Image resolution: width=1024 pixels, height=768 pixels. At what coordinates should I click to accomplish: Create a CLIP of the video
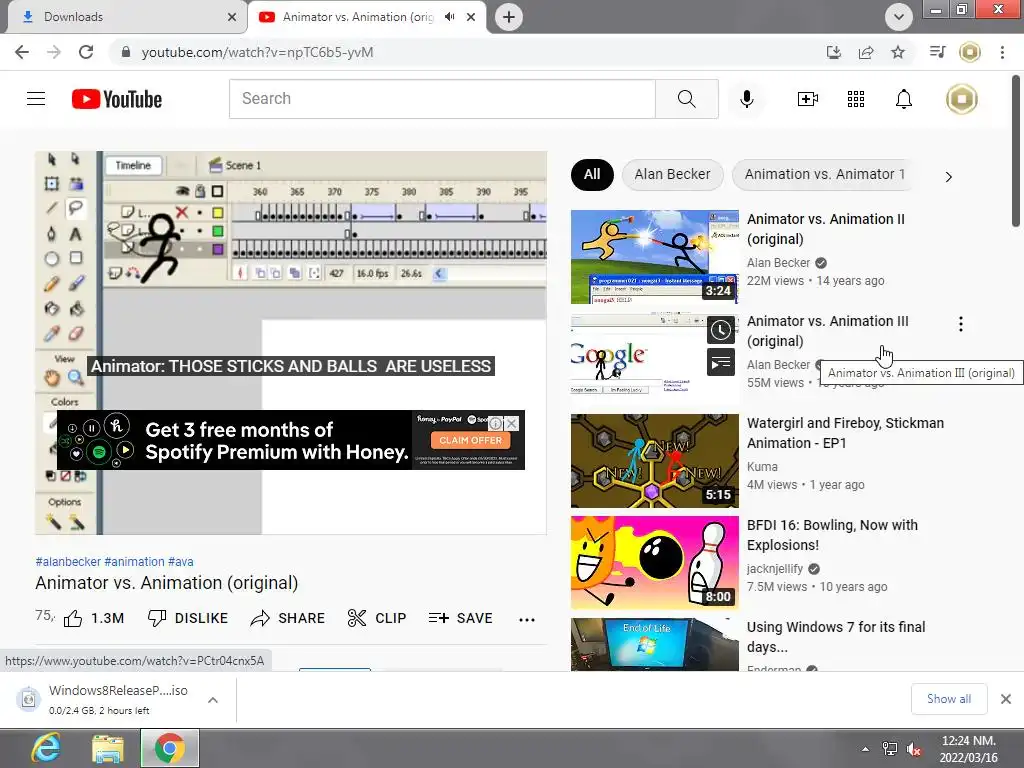(377, 618)
